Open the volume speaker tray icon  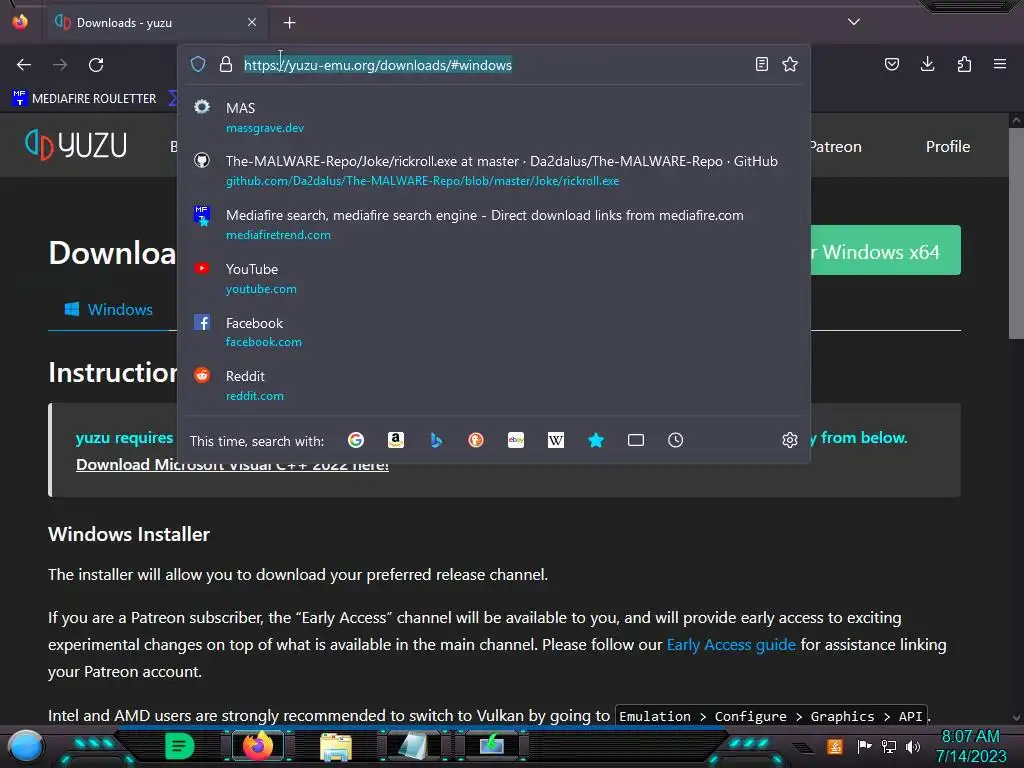click(913, 746)
